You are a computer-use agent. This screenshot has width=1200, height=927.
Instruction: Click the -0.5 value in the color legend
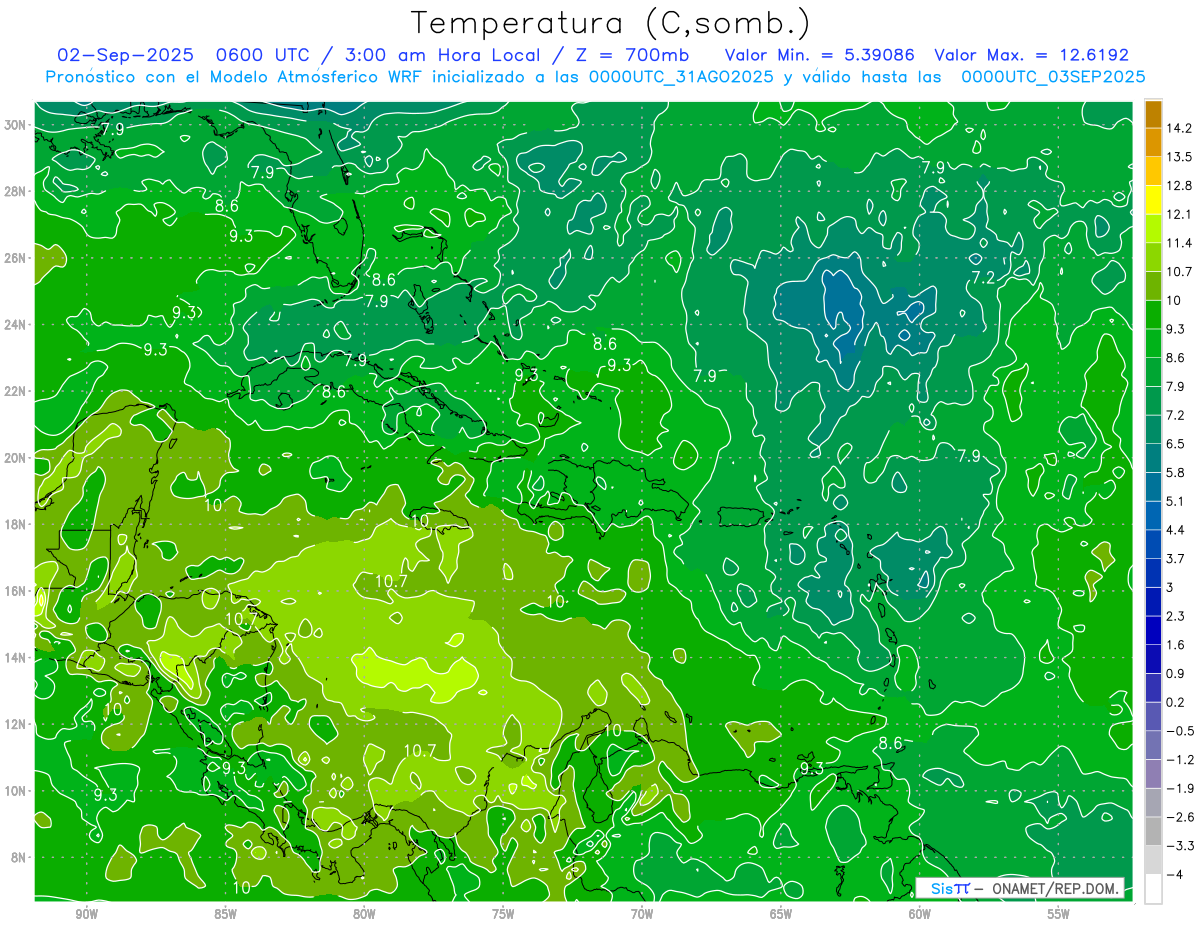coord(1180,731)
